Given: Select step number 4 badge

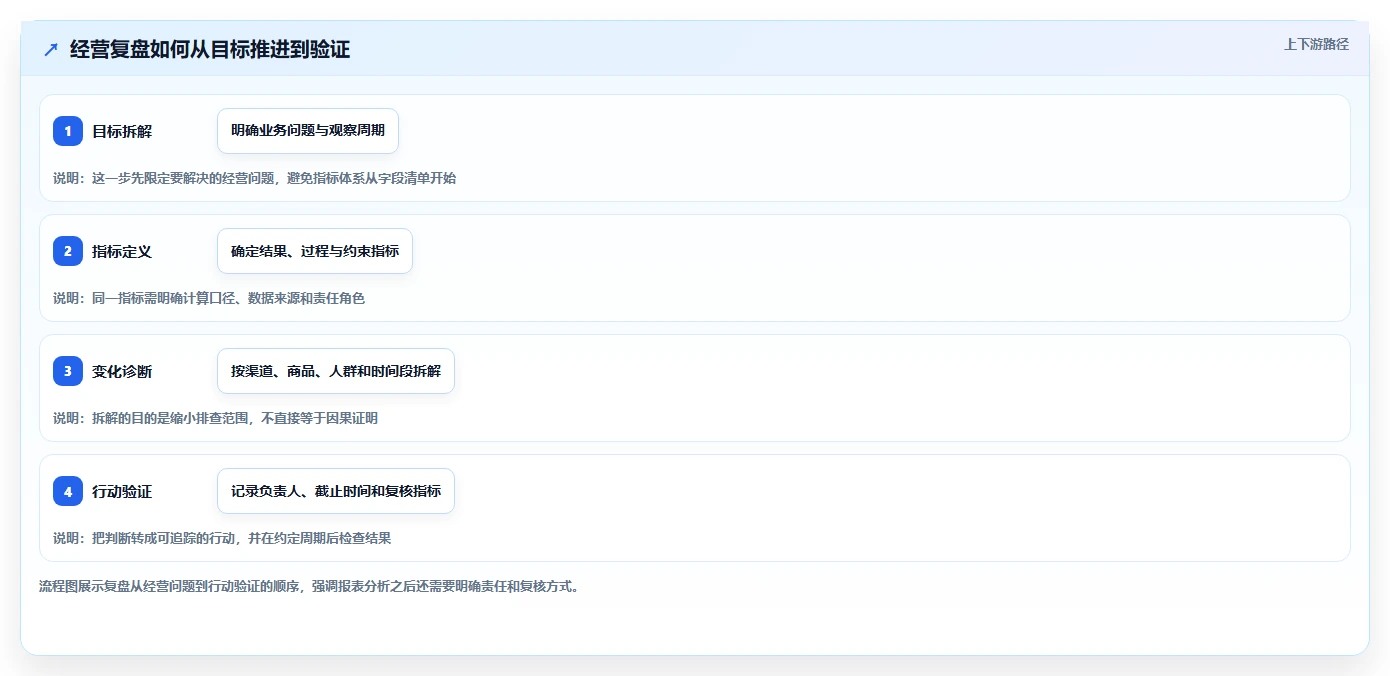Looking at the screenshot, I should [x=68, y=491].
